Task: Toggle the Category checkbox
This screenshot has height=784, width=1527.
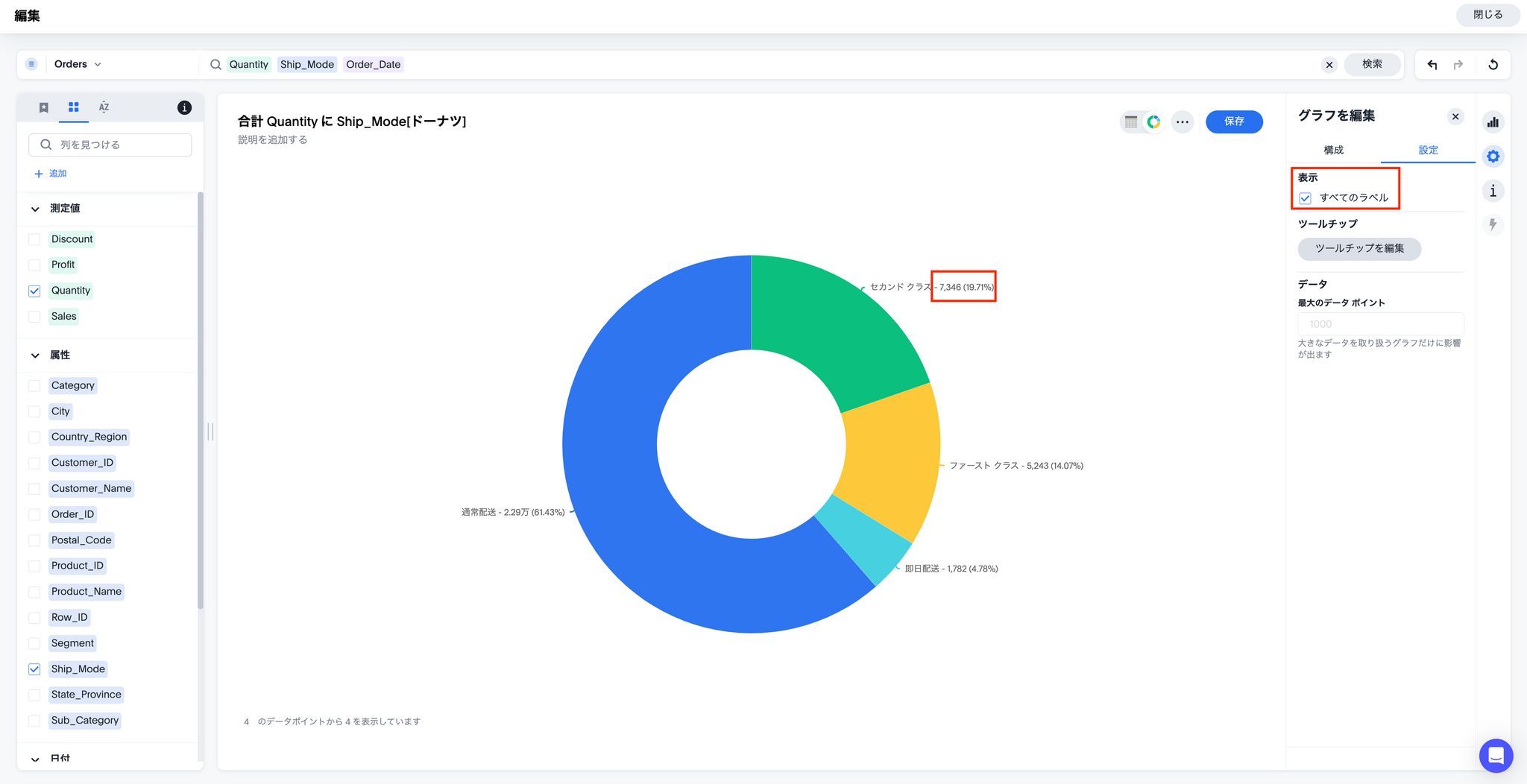Action: (34, 386)
